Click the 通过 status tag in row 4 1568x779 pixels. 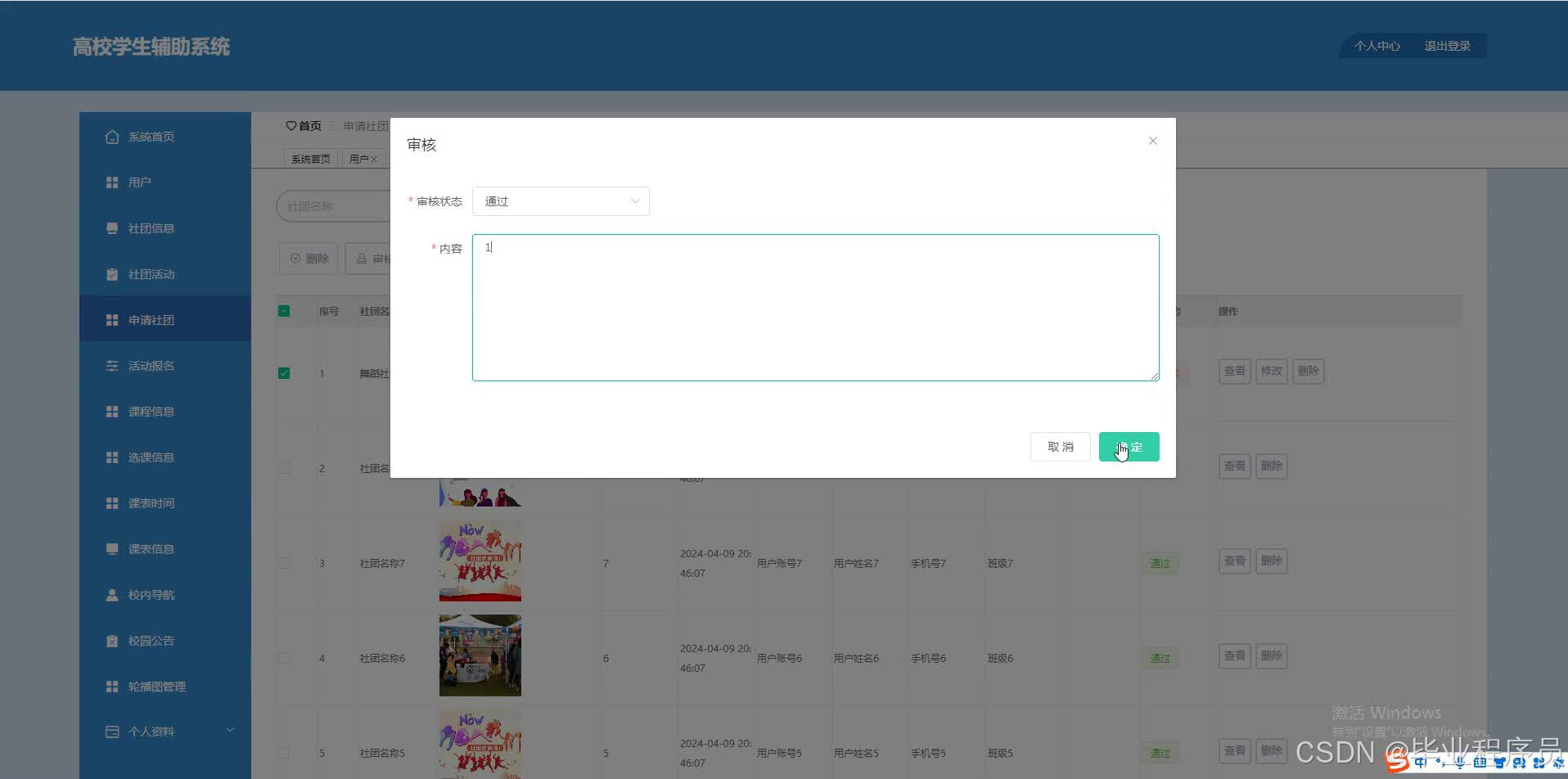tap(1160, 659)
